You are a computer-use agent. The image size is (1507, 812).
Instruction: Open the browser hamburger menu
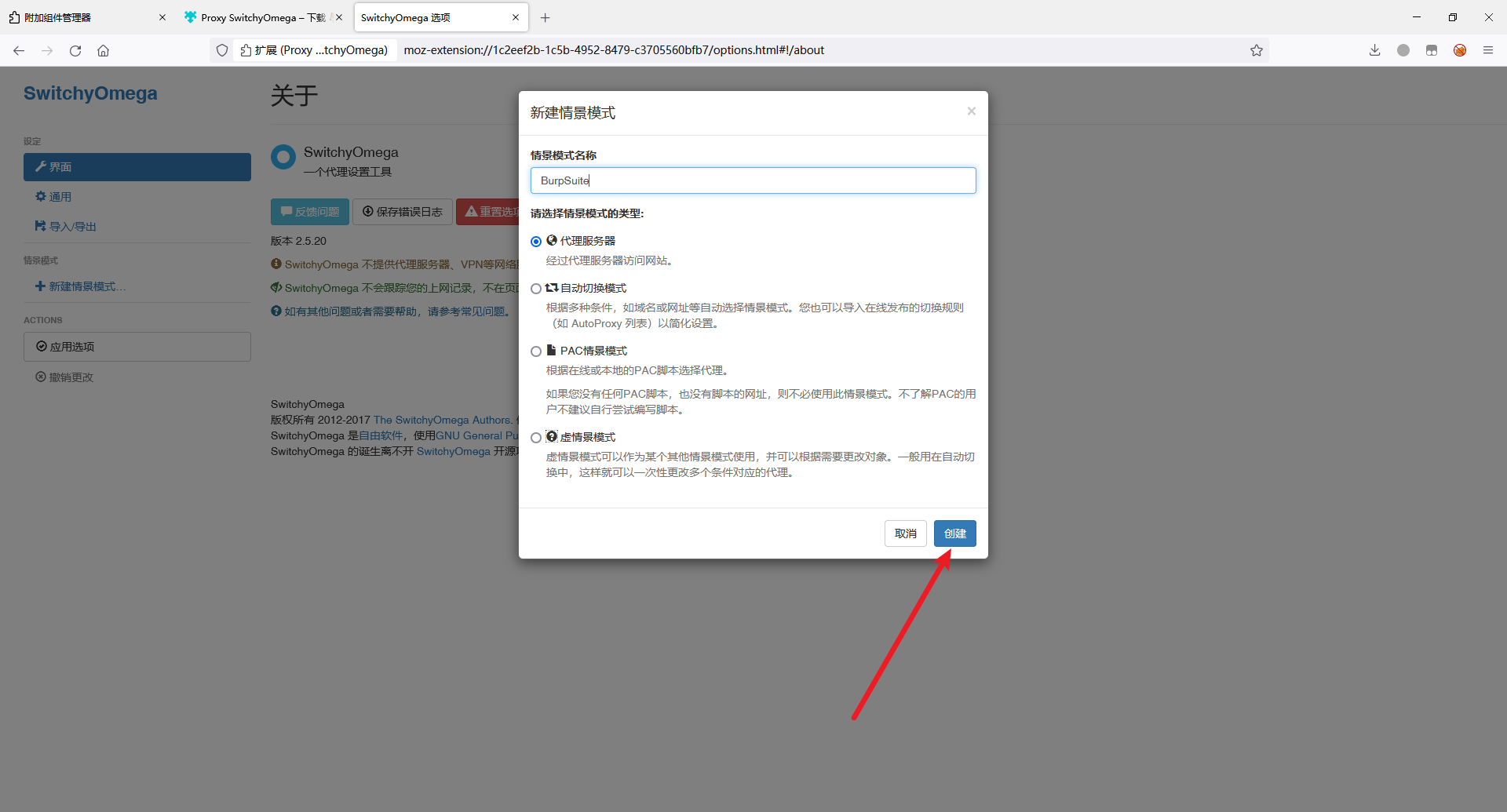1488,50
